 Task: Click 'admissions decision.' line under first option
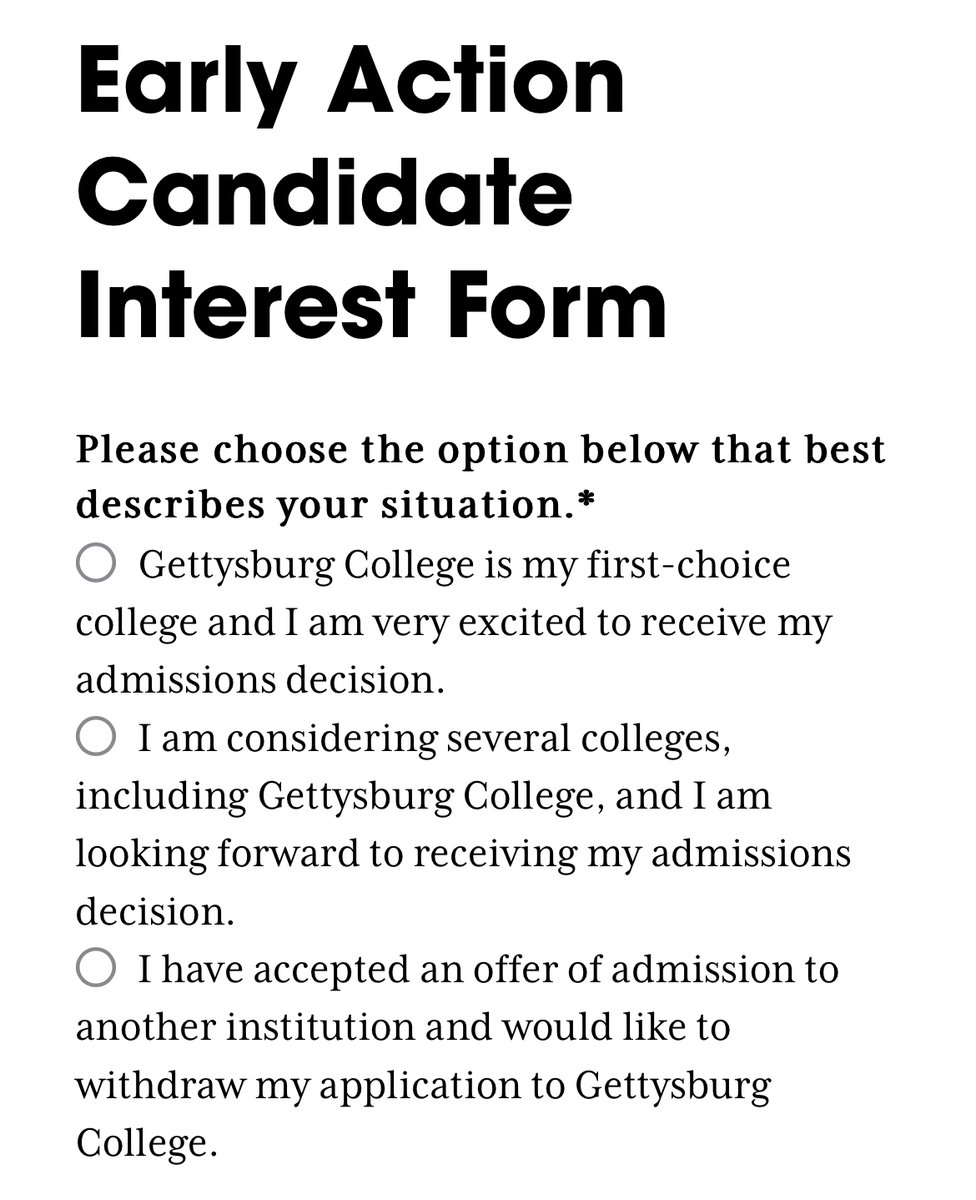click(x=259, y=681)
